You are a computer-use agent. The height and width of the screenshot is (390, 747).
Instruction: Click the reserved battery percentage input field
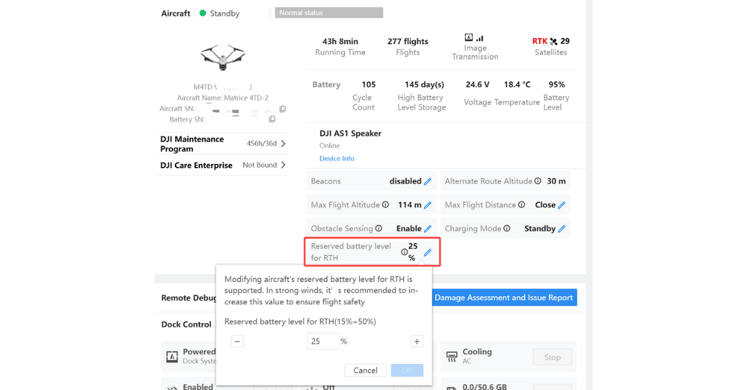click(323, 341)
